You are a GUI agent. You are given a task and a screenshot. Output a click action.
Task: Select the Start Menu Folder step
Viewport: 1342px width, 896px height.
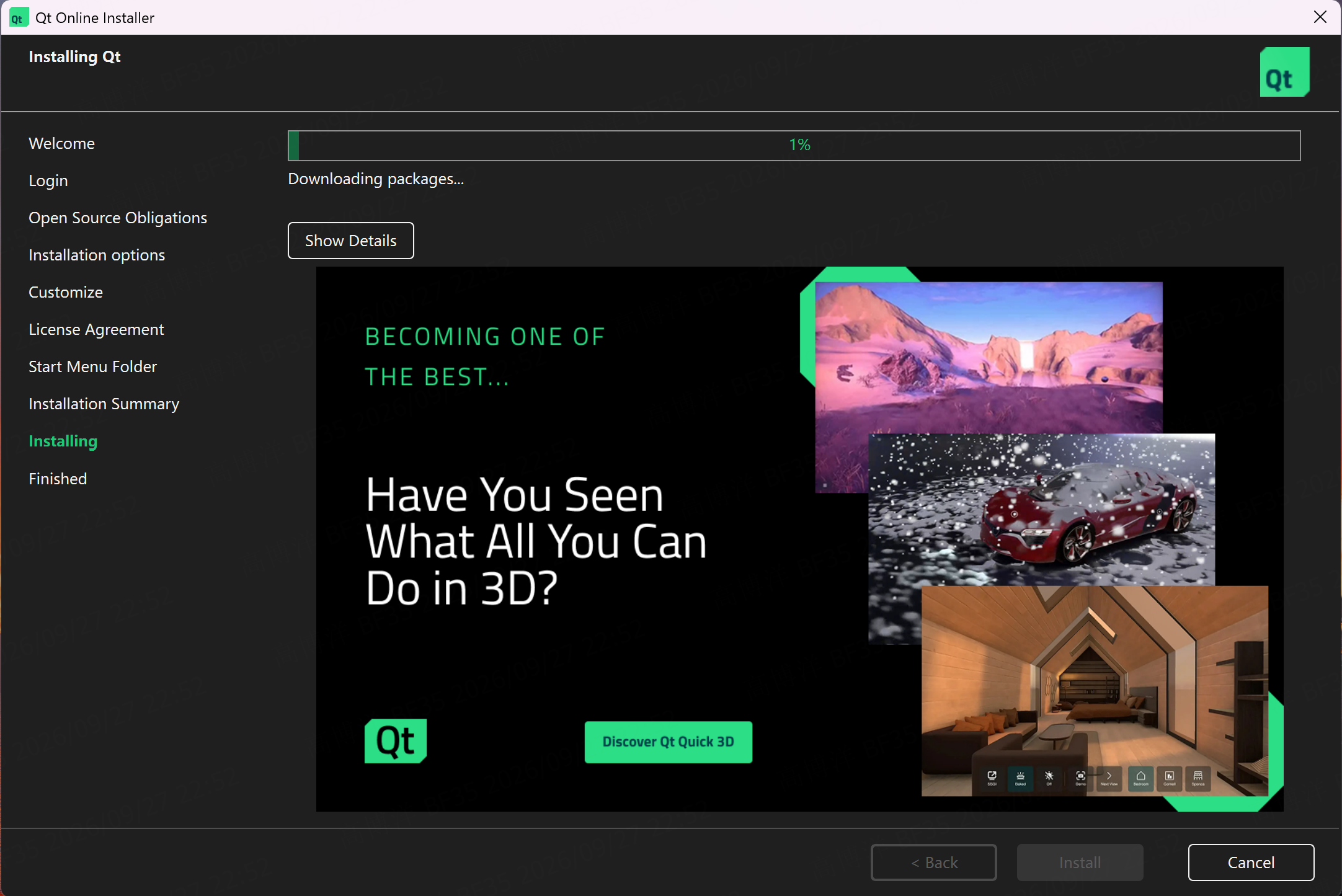click(x=92, y=366)
